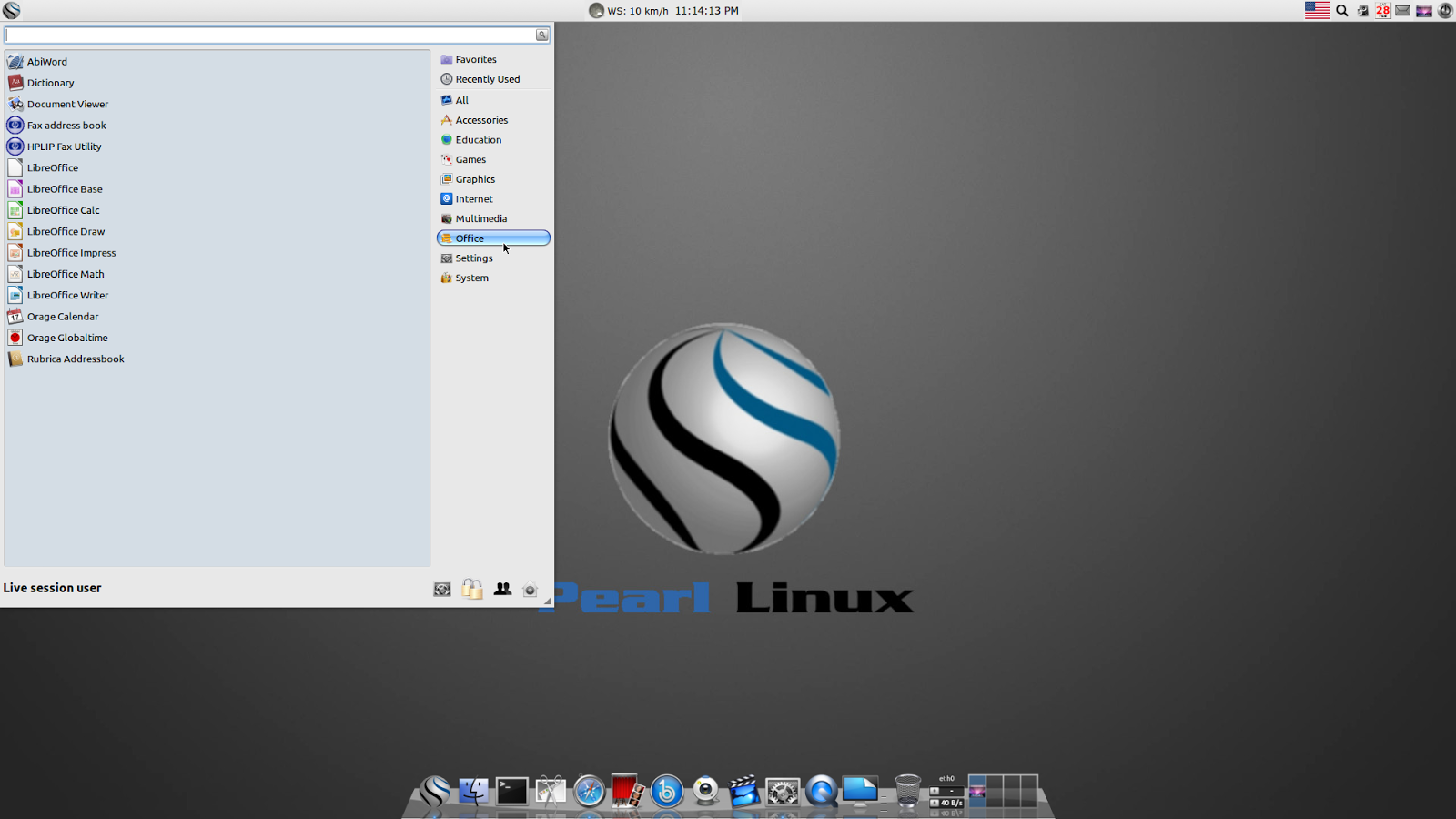
Task: Click the lock screen padlocks icon
Action: [471, 589]
